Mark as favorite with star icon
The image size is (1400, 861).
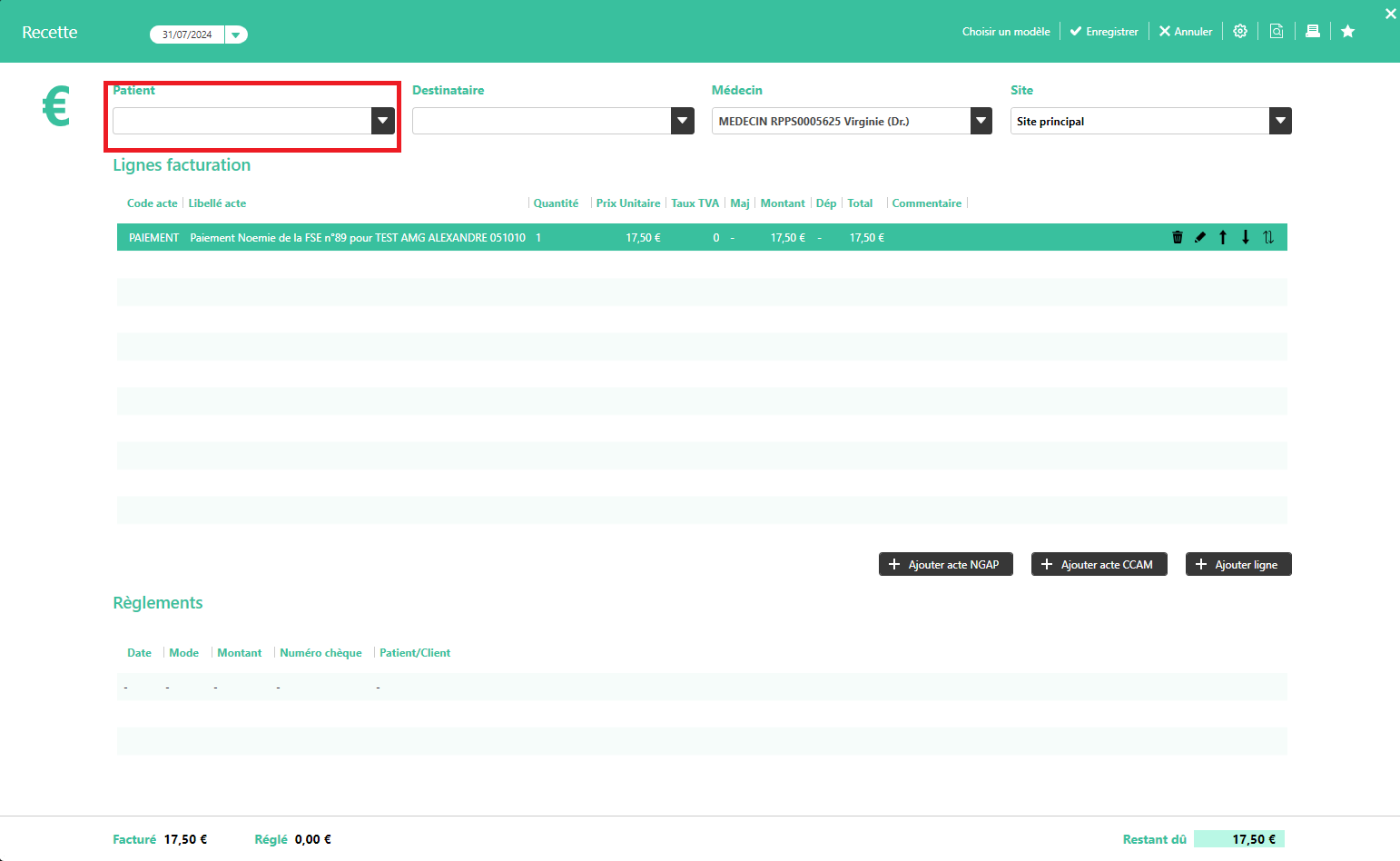pos(1348,31)
